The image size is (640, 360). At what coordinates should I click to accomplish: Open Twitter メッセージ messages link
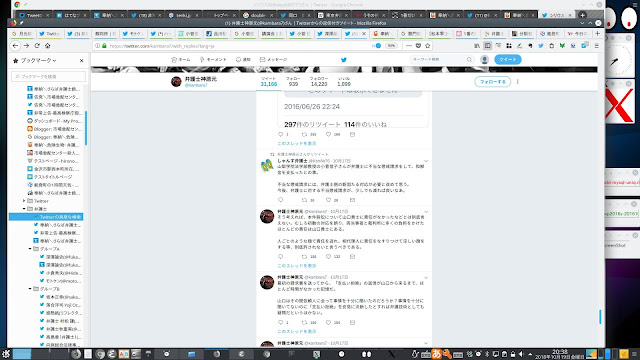(273, 60)
